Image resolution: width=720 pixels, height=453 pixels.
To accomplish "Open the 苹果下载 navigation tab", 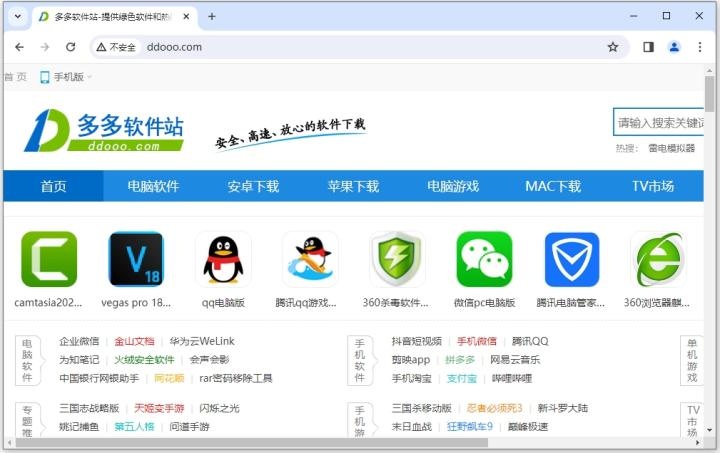I will point(353,186).
